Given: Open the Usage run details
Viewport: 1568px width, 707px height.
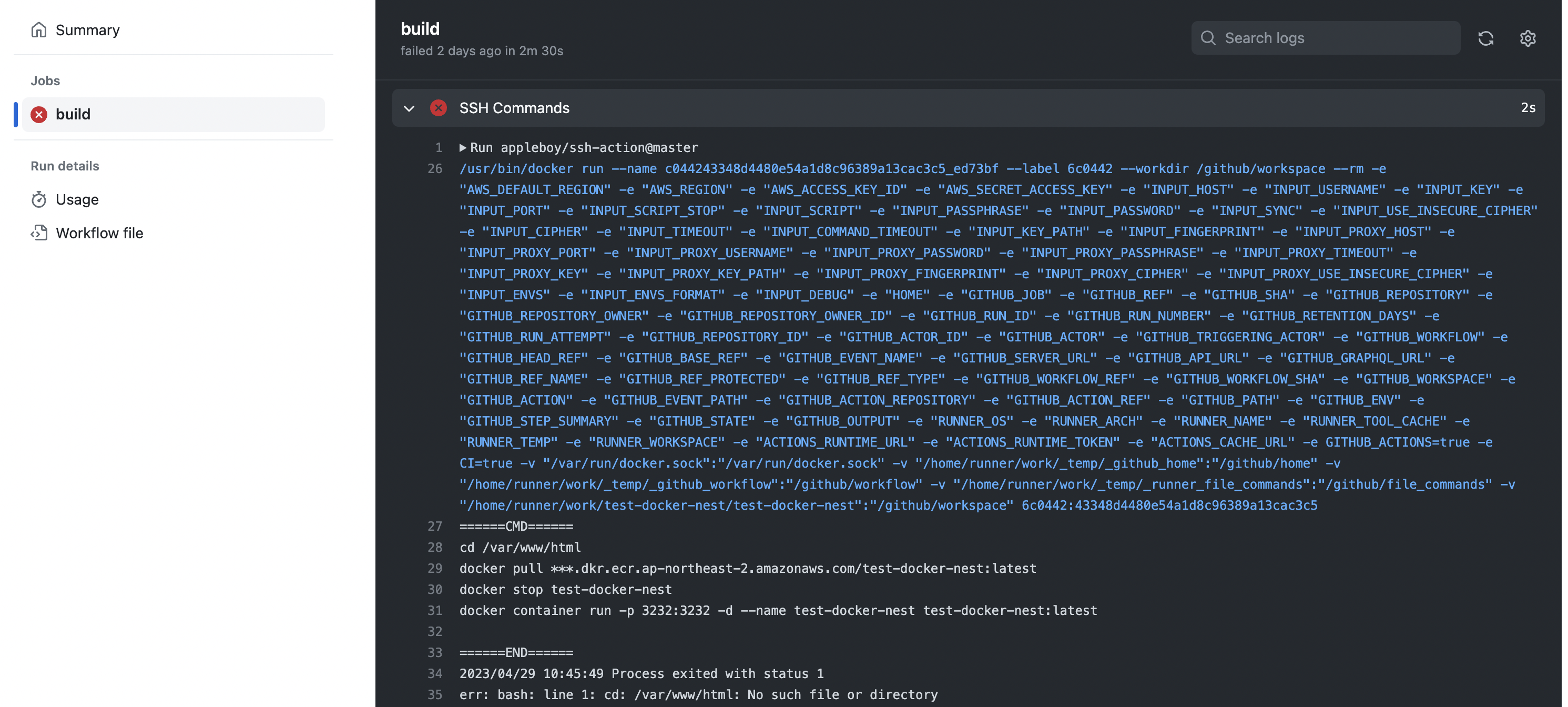Looking at the screenshot, I should coord(77,200).
